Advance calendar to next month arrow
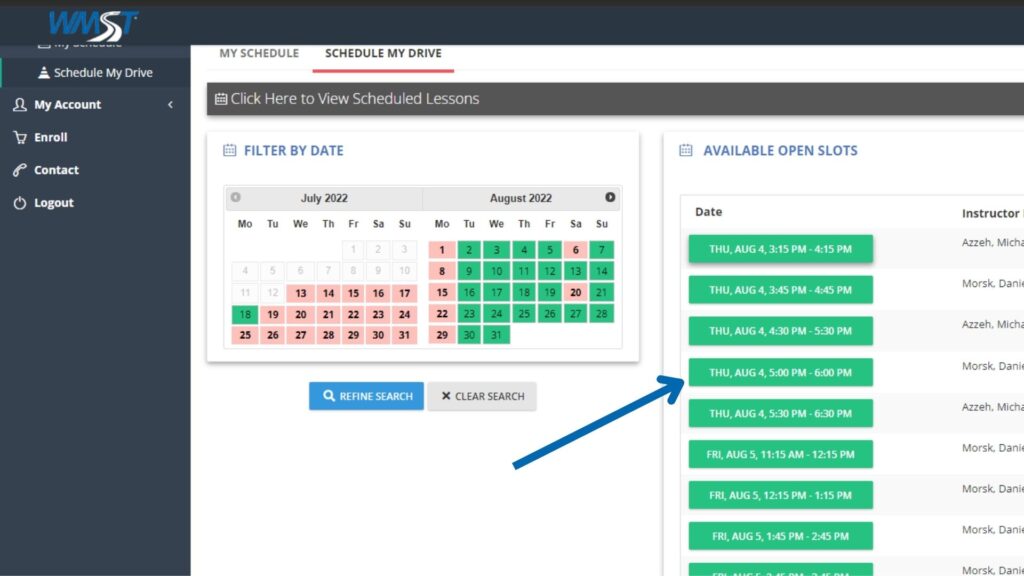Image resolution: width=1024 pixels, height=576 pixels. coord(610,197)
